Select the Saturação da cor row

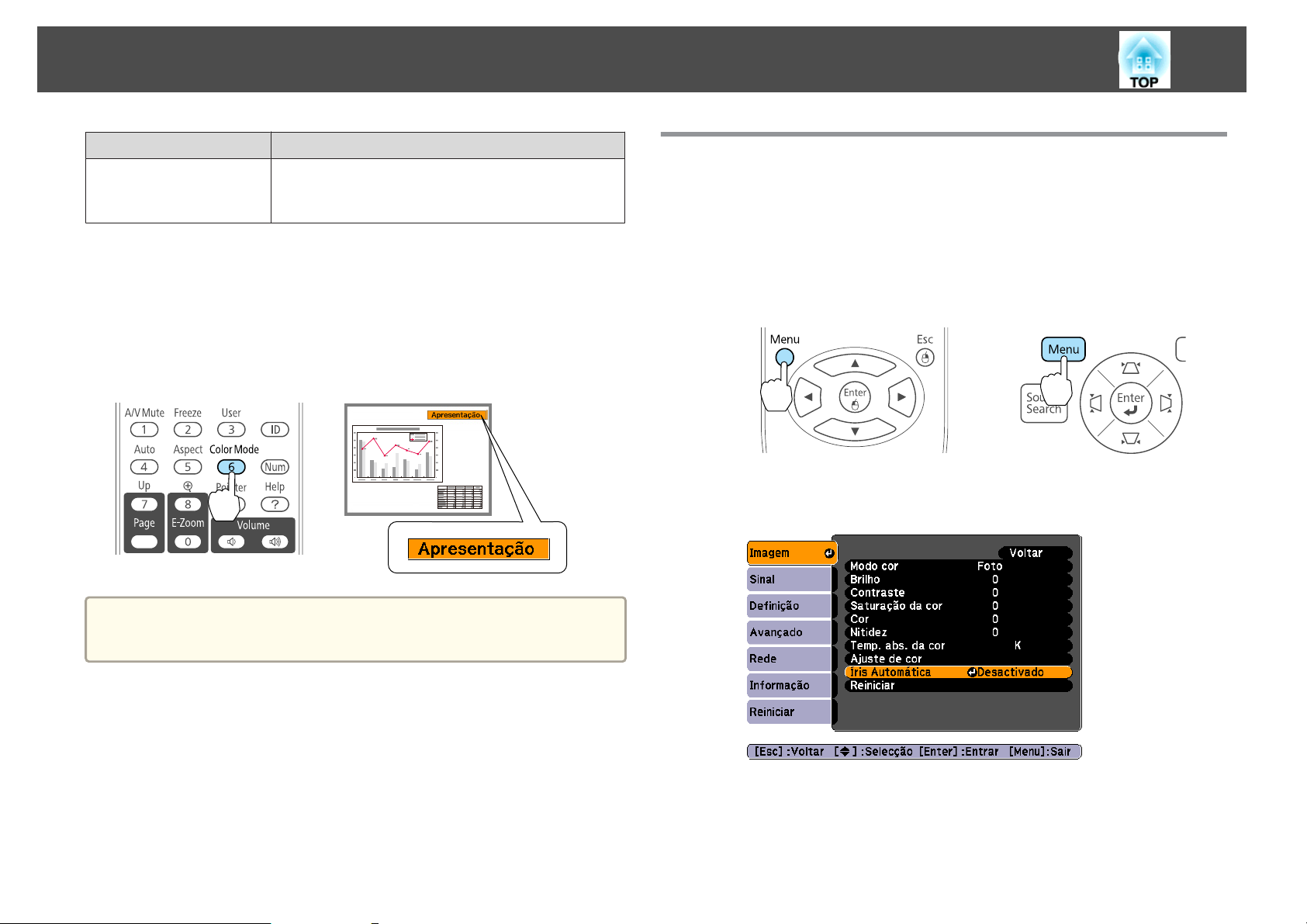click(x=958, y=606)
